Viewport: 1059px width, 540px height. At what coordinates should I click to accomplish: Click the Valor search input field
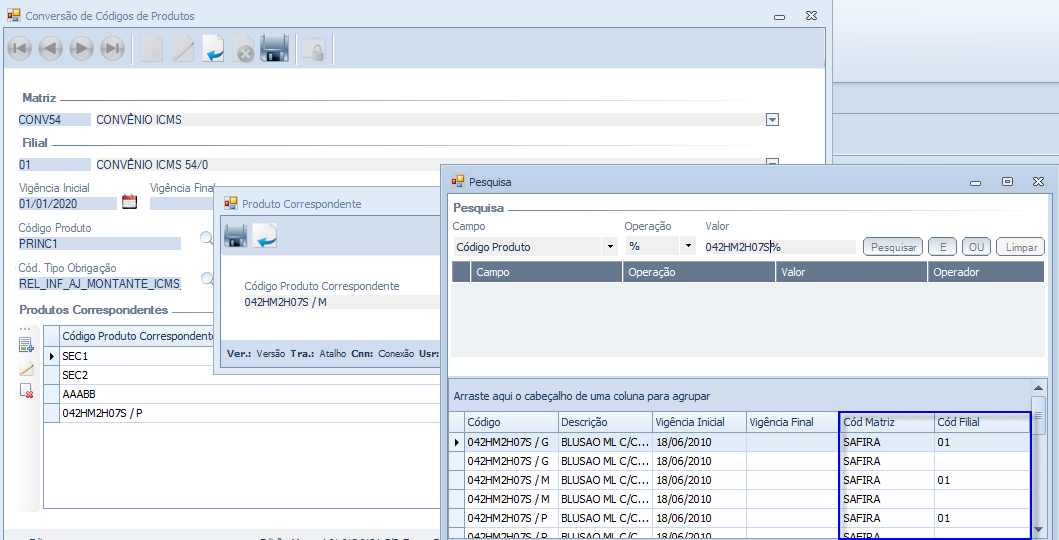tap(780, 247)
